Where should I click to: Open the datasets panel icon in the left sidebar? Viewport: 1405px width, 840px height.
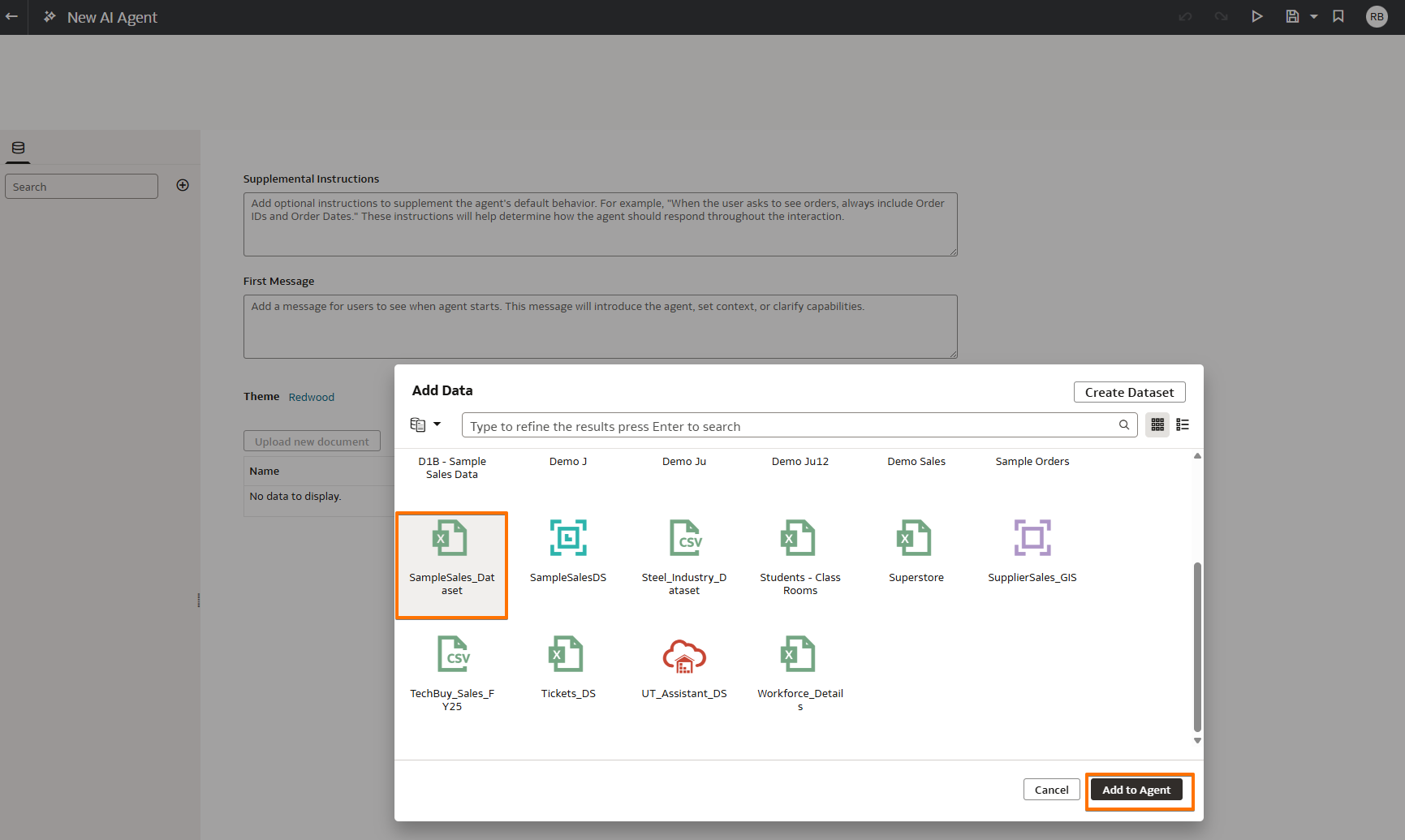click(18, 147)
